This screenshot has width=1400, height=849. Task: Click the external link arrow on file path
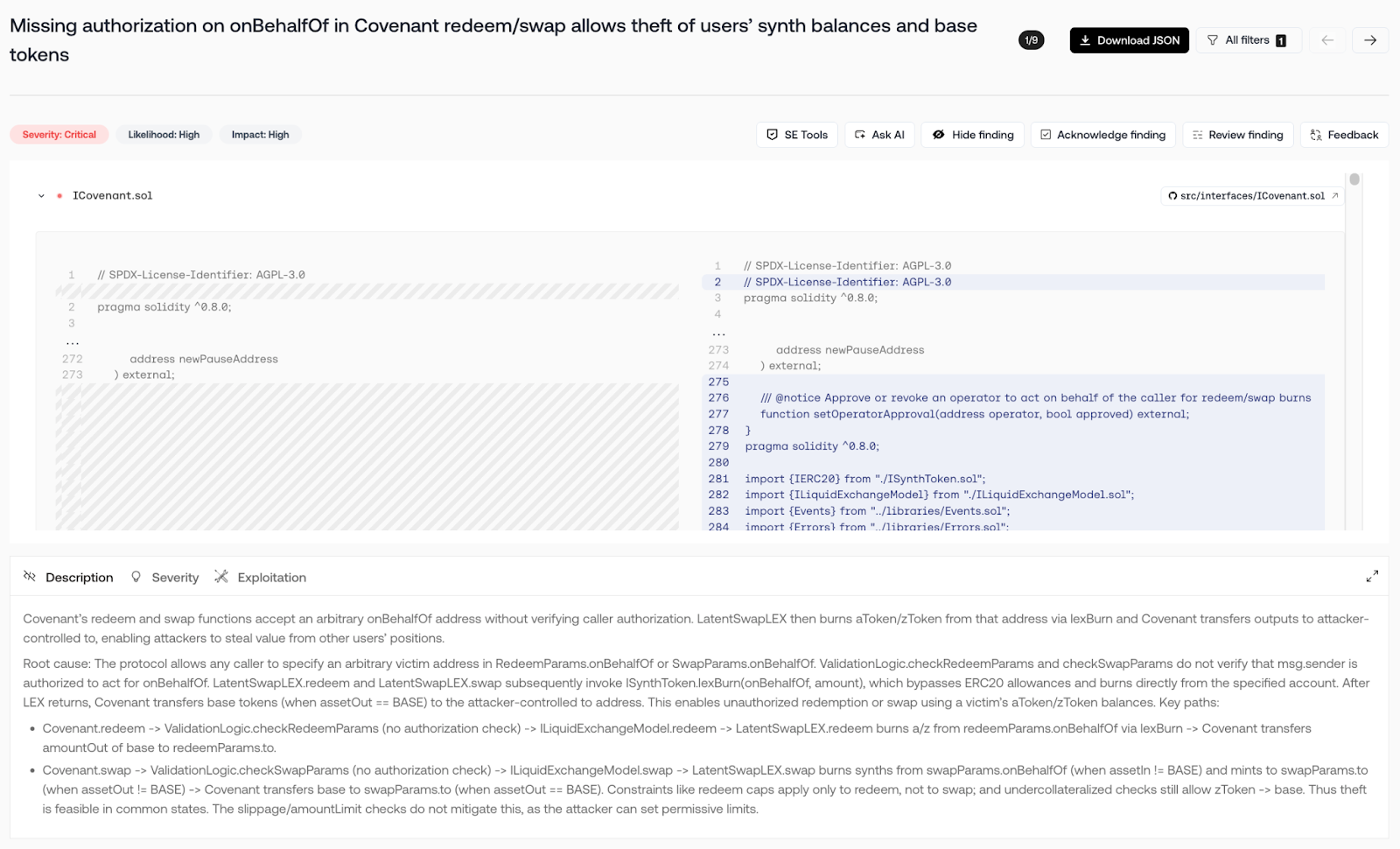click(1334, 196)
